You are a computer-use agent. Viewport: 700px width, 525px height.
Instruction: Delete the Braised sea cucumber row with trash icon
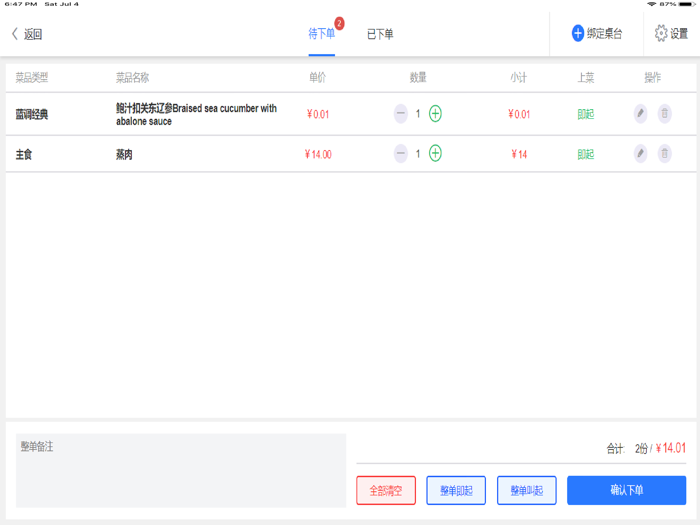tap(664, 113)
